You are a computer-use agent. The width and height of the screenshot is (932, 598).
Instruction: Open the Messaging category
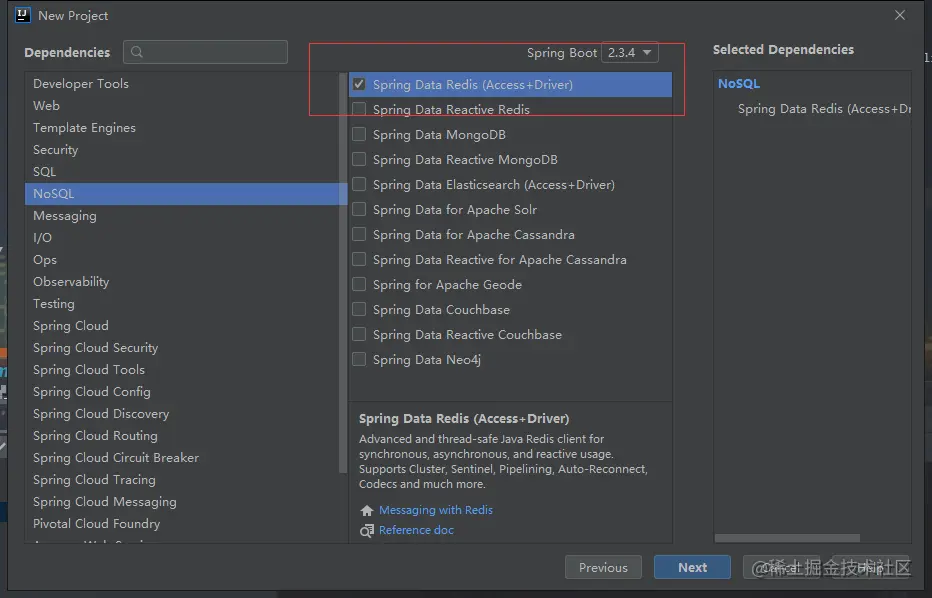pos(182,216)
